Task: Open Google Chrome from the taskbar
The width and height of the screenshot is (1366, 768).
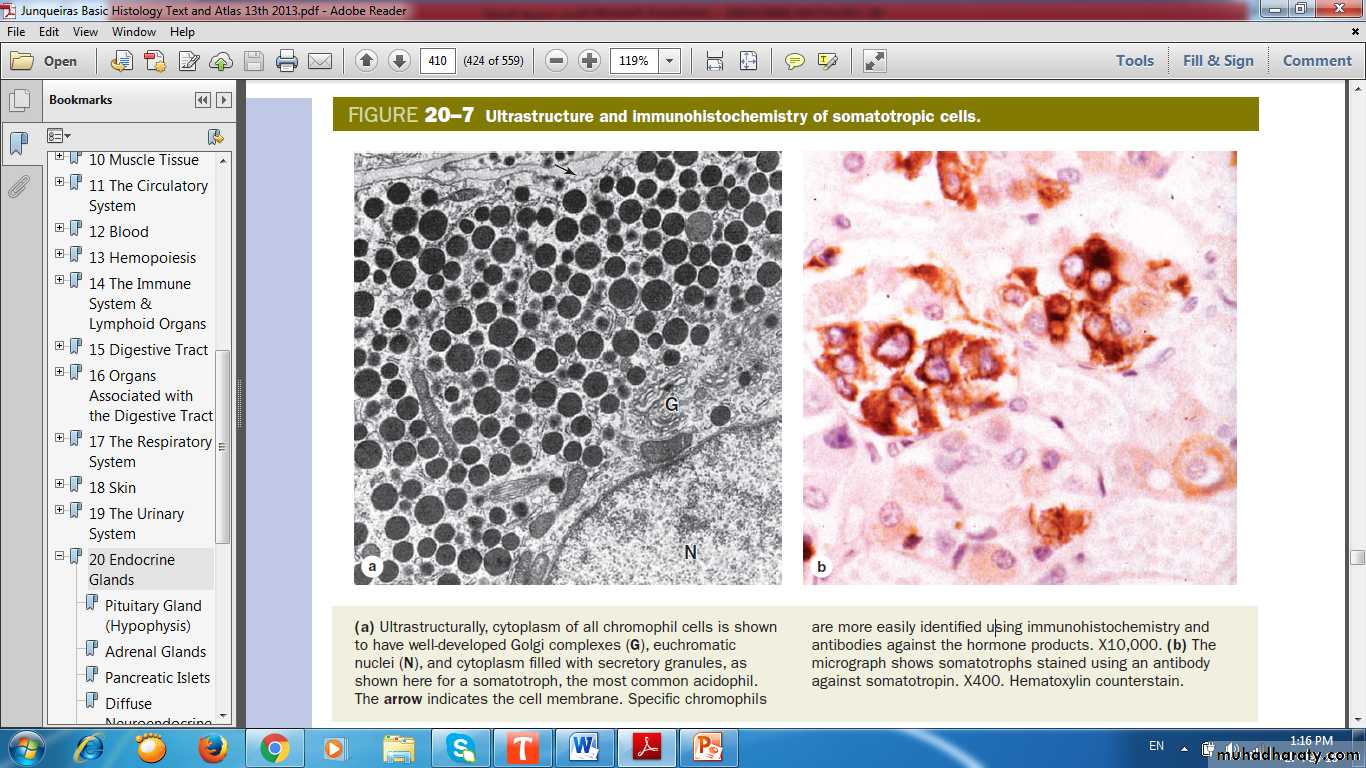Action: (275, 748)
